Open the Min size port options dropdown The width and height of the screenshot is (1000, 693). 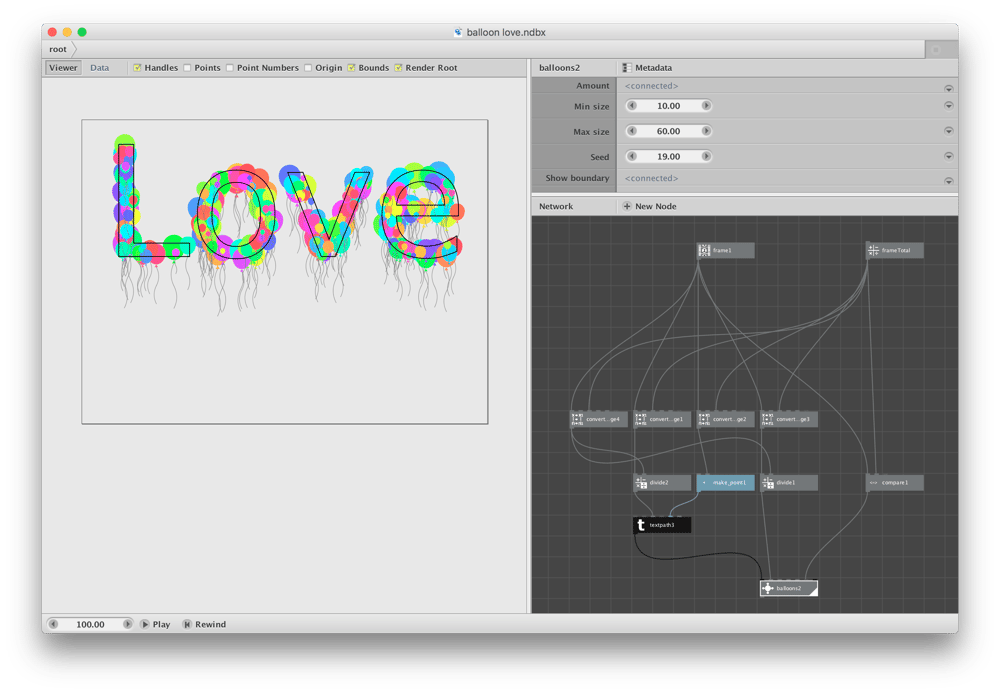tap(948, 106)
